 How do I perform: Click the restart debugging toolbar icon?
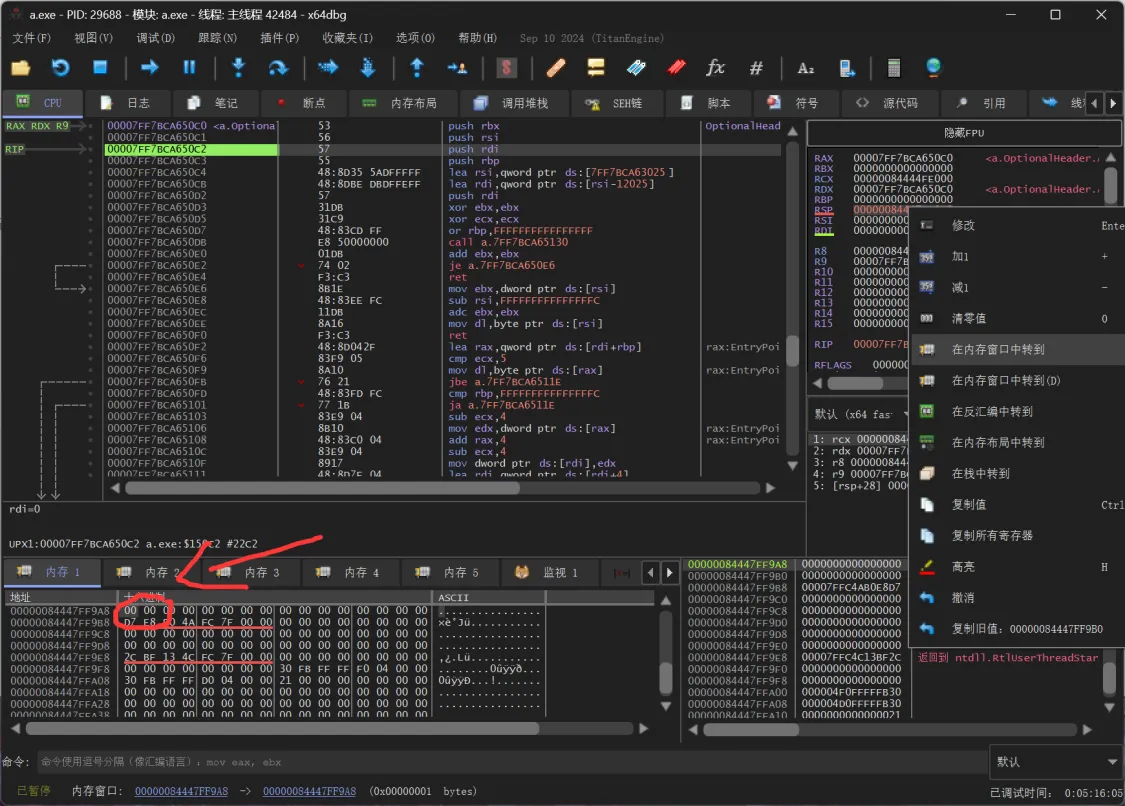[60, 68]
